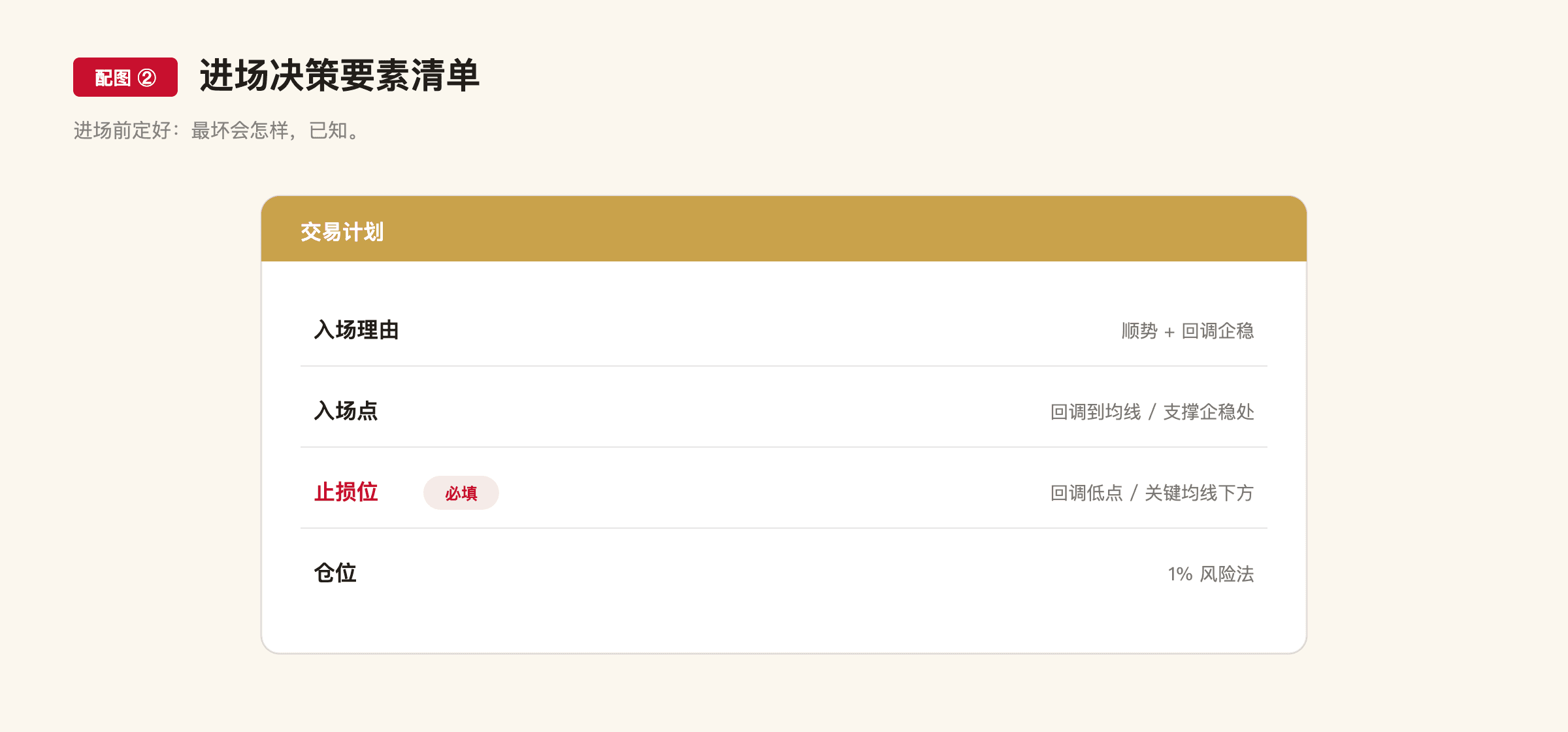Click the 顺势 + 回调企稳 value
Image resolution: width=1568 pixels, height=732 pixels.
coord(1188,331)
